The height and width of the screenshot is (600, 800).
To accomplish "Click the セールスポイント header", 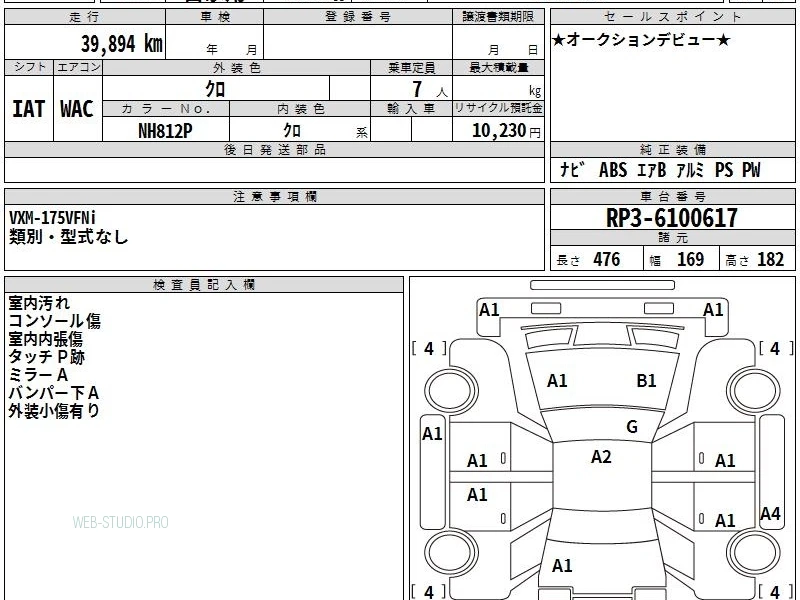I will 673,17.
